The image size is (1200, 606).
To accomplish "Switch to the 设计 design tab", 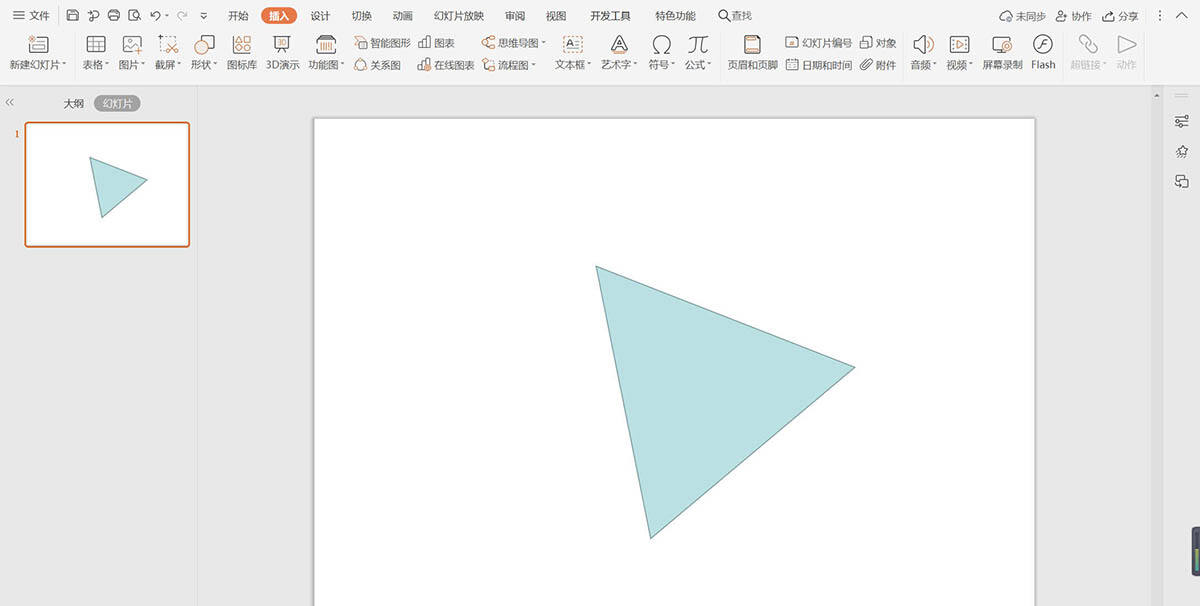I will pos(320,16).
